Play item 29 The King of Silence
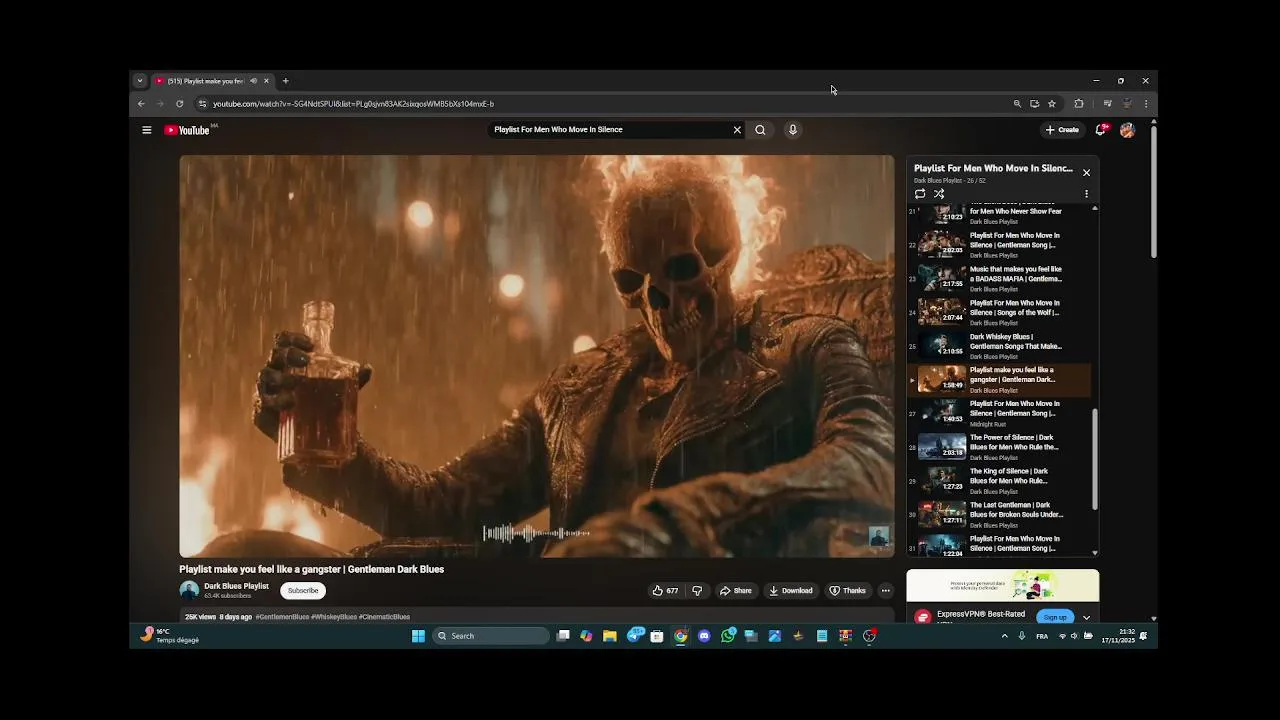Image resolution: width=1280 pixels, height=720 pixels. tap(1000, 481)
